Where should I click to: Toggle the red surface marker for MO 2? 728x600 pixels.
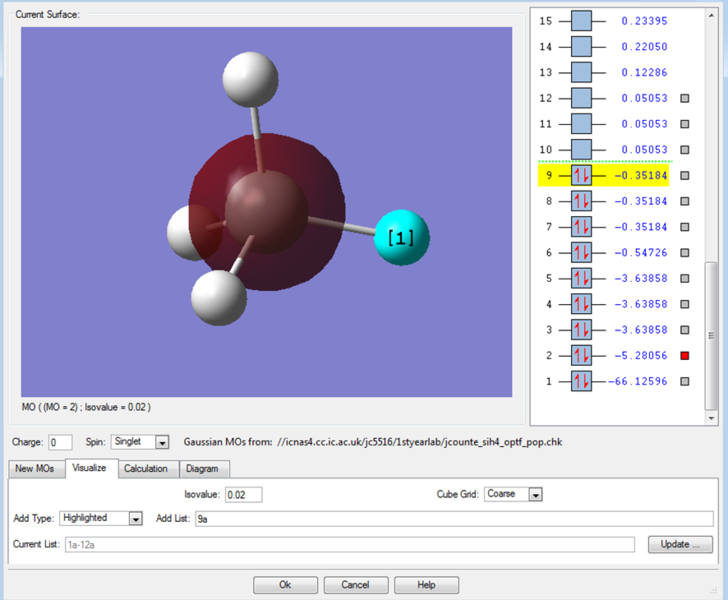pos(685,356)
